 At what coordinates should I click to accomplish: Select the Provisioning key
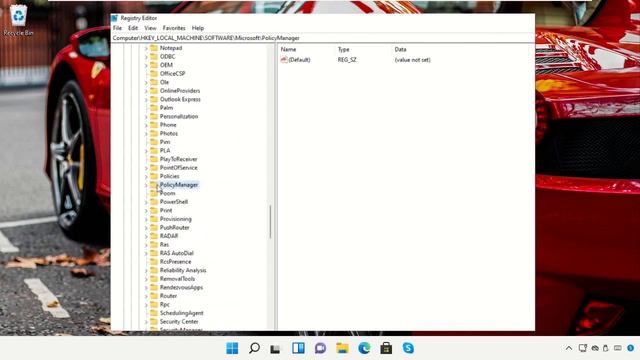pyautogui.click(x=176, y=219)
